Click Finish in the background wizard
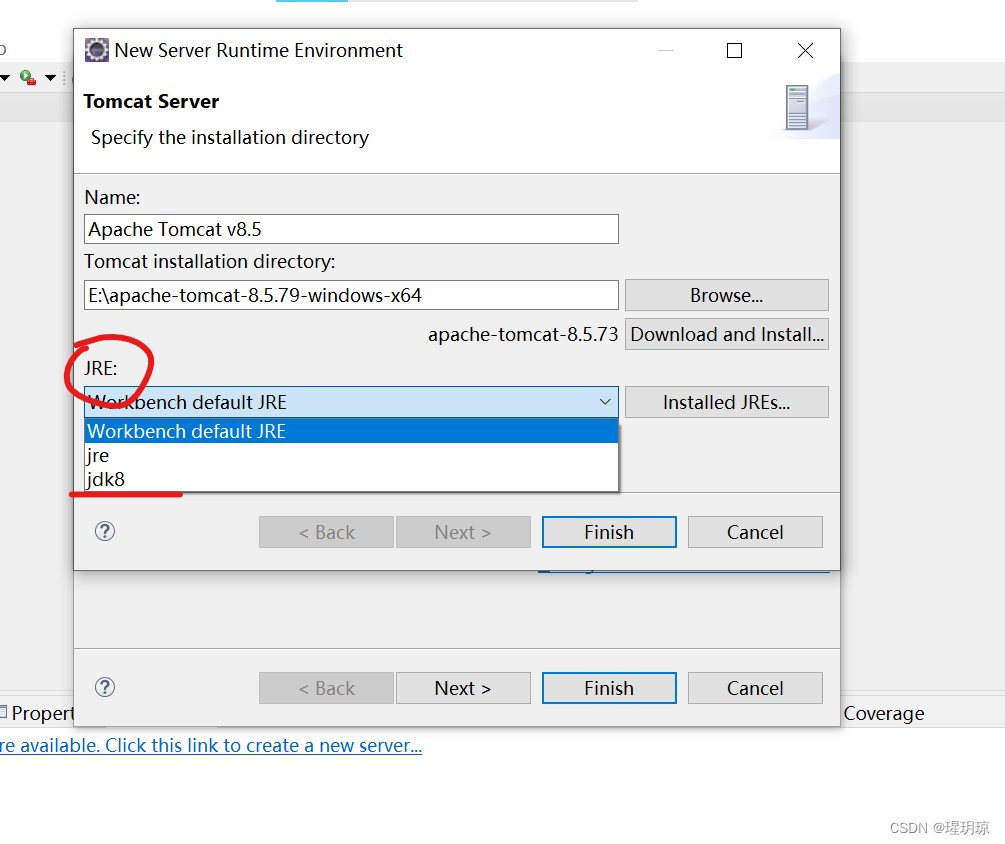Image resolution: width=1005 pixels, height=844 pixels. click(609, 688)
